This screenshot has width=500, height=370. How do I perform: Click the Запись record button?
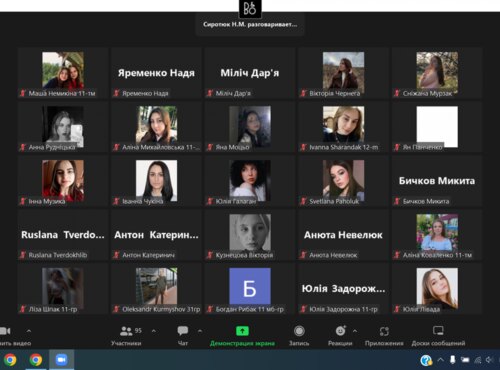pos(299,336)
